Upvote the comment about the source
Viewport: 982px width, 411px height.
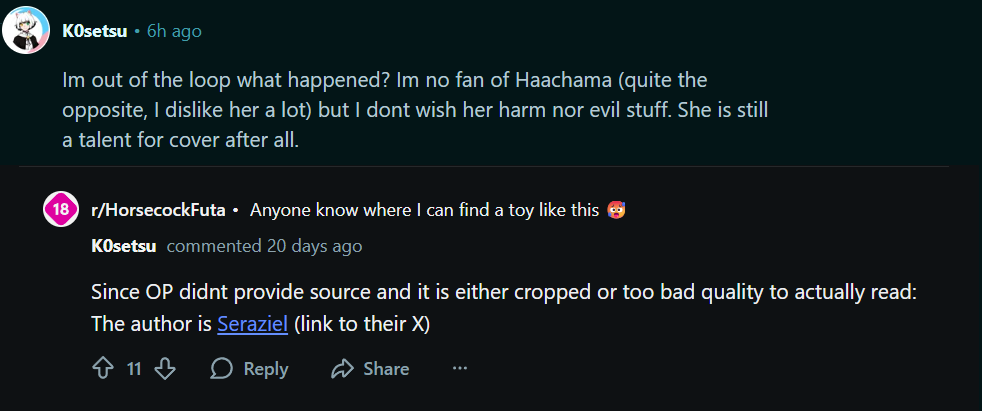103,369
